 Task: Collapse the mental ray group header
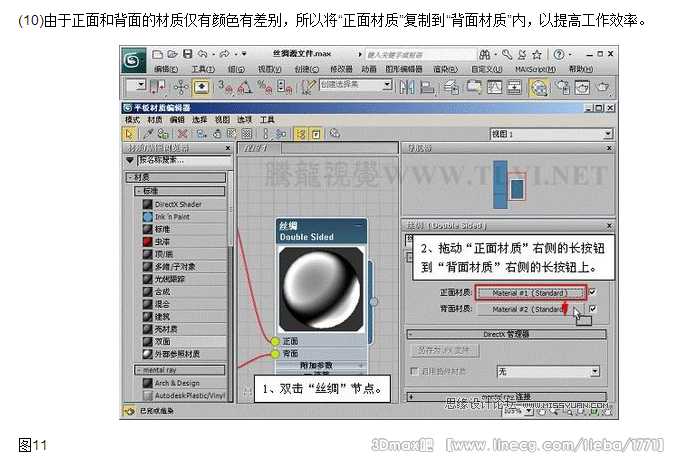[x=180, y=370]
